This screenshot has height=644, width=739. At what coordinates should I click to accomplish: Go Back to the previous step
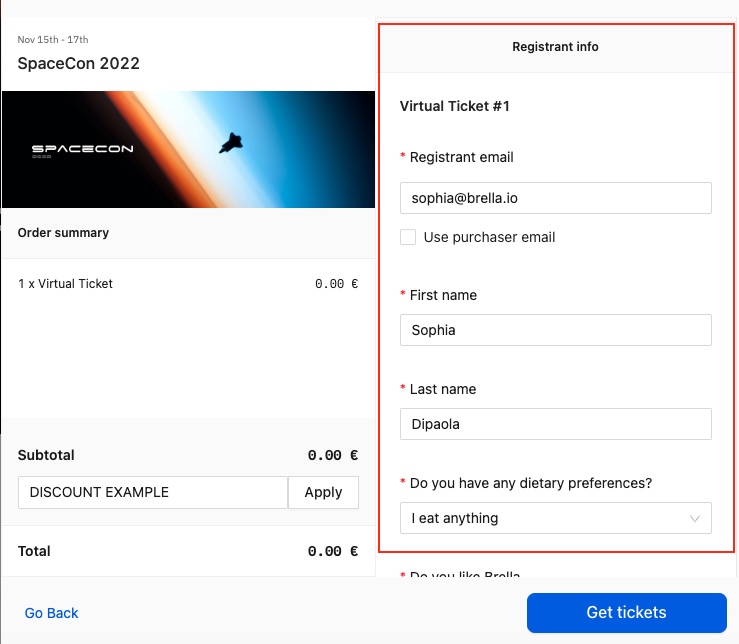(x=51, y=613)
